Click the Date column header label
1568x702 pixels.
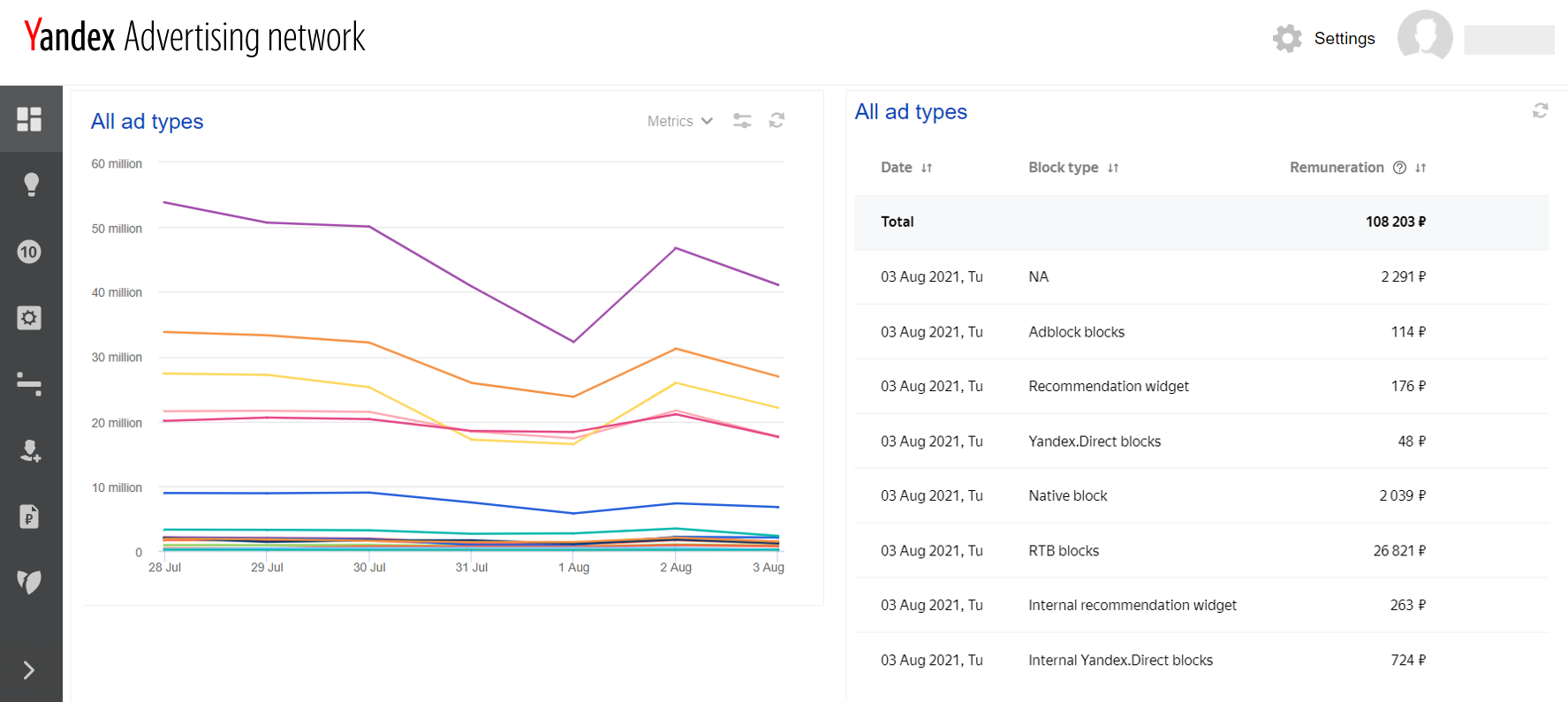pyautogui.click(x=897, y=168)
